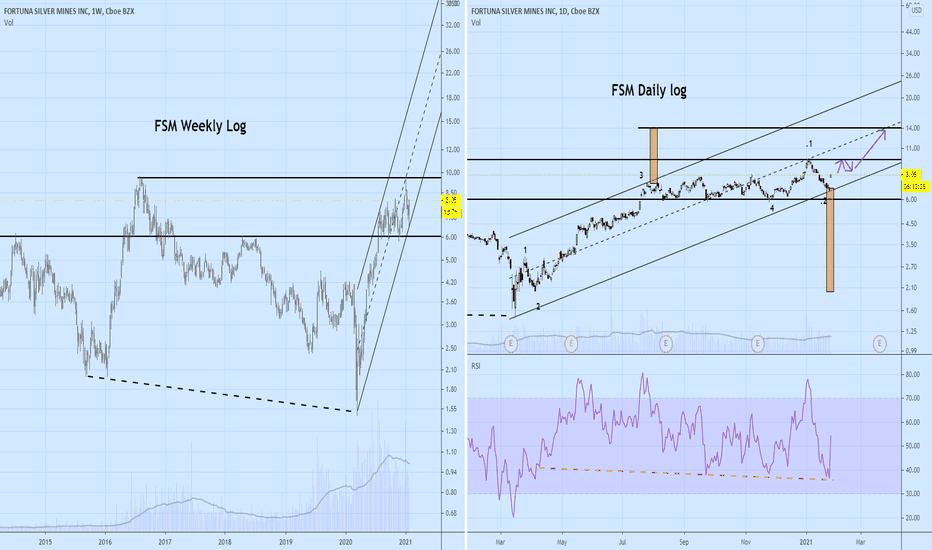Click the 2020 label on weekly time axis
Viewport: 932px width, 550px height.
pyautogui.click(x=345, y=542)
